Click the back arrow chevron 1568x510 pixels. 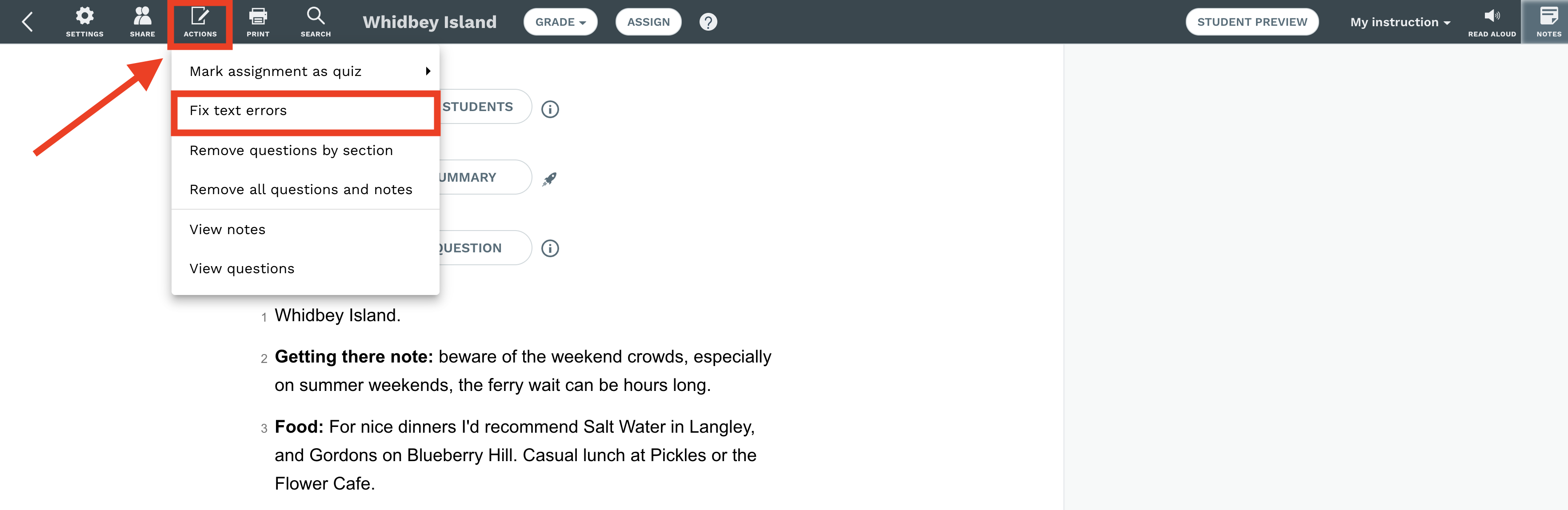point(27,22)
